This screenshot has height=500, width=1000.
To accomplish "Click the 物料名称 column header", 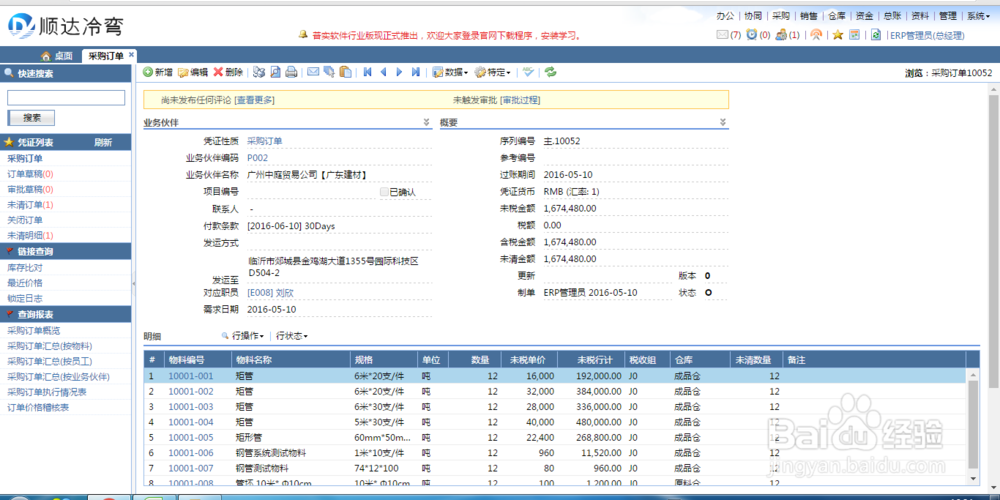I will (291, 360).
